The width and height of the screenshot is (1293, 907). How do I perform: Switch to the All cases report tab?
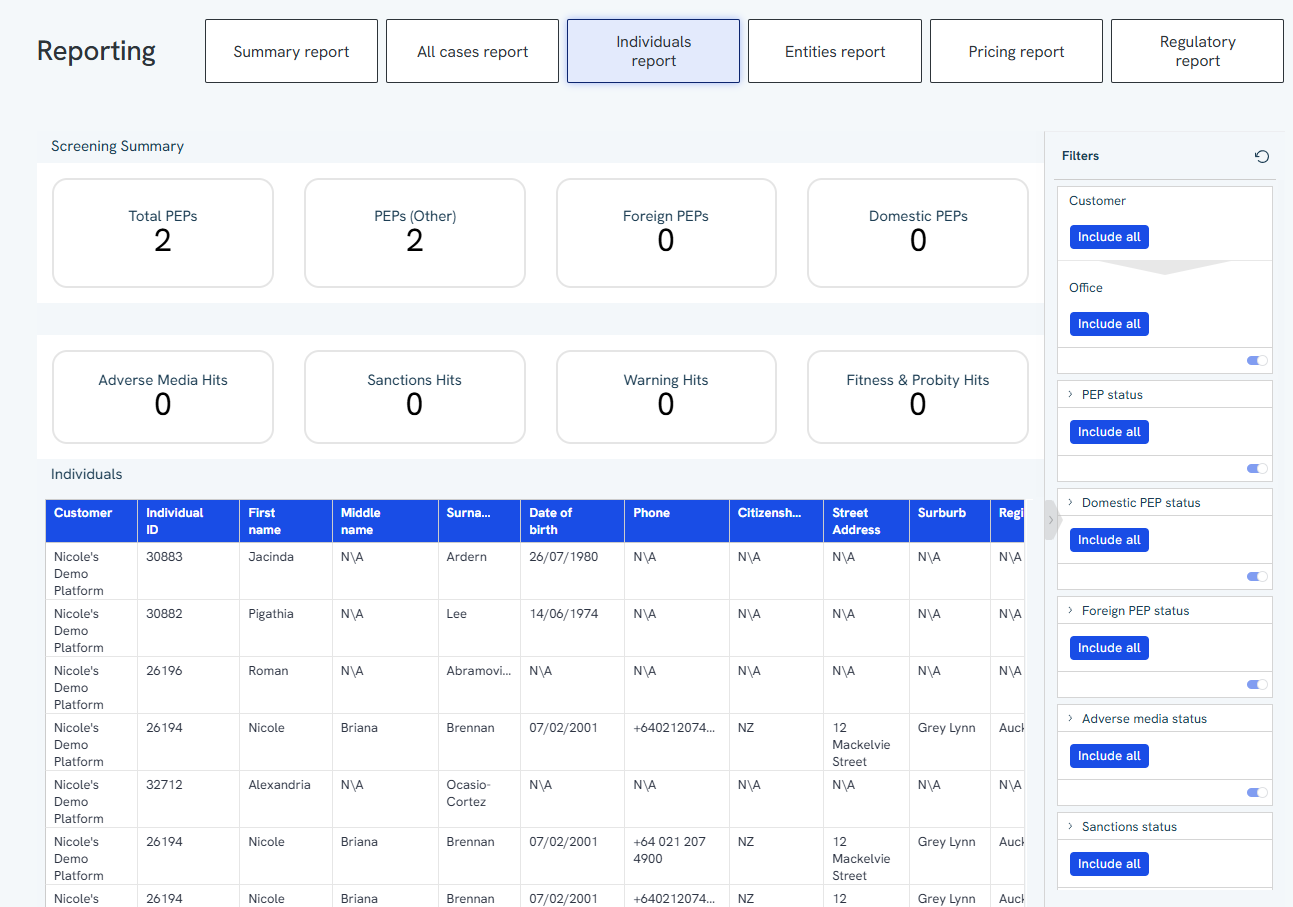[472, 51]
